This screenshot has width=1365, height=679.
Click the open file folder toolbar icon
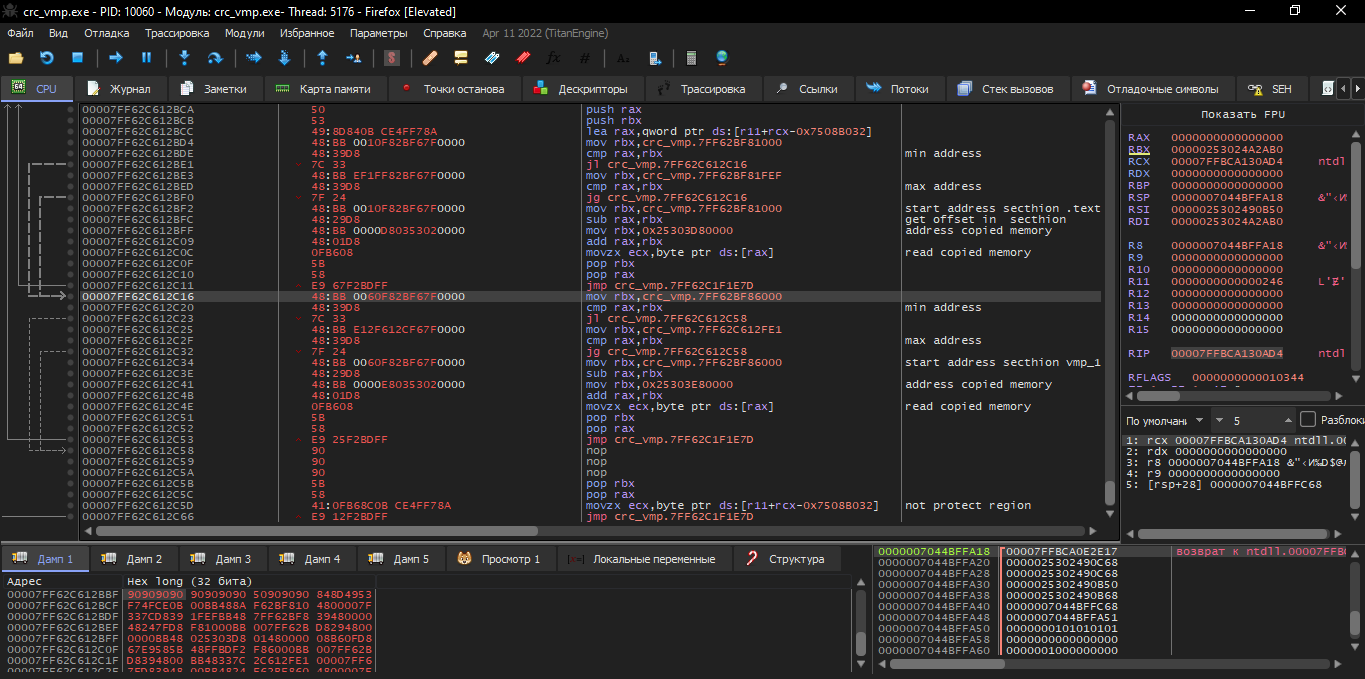(16, 58)
